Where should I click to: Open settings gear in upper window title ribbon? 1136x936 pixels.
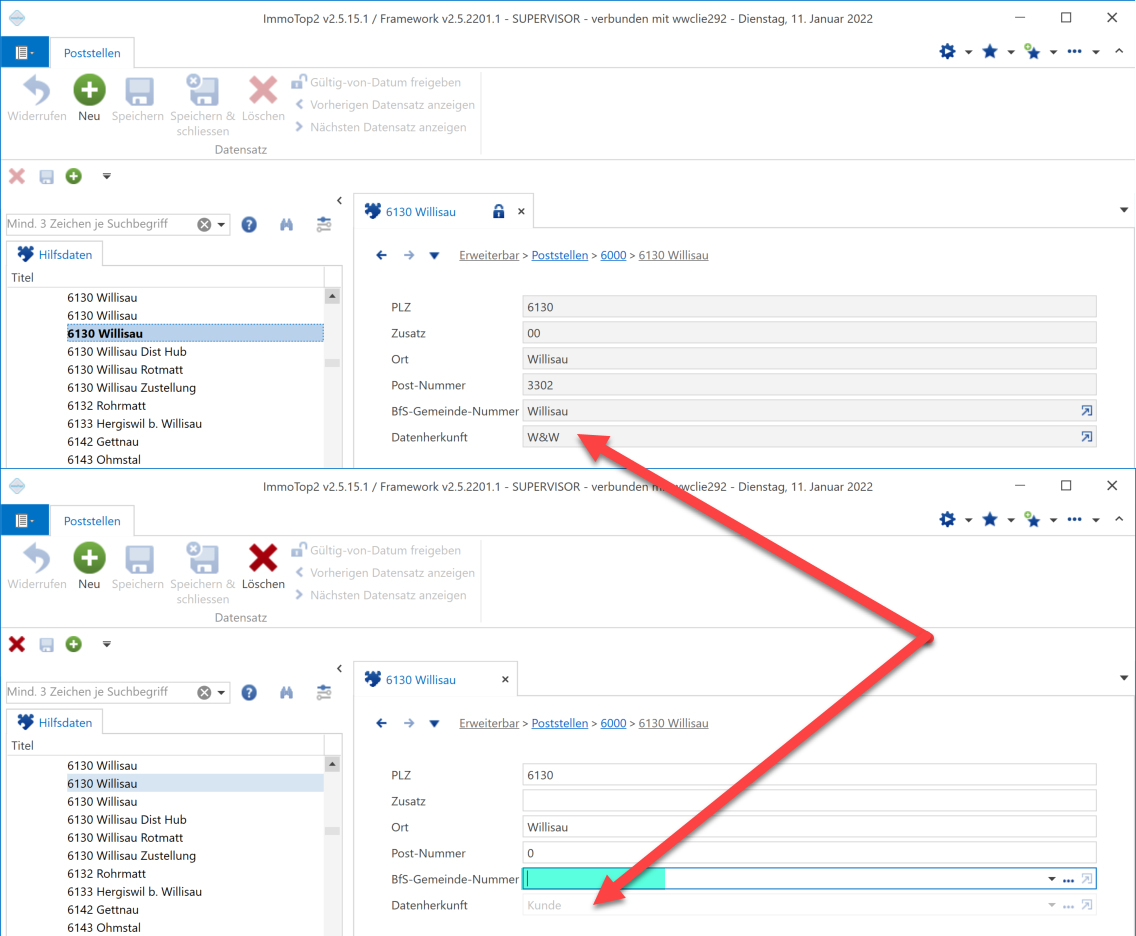point(947,51)
